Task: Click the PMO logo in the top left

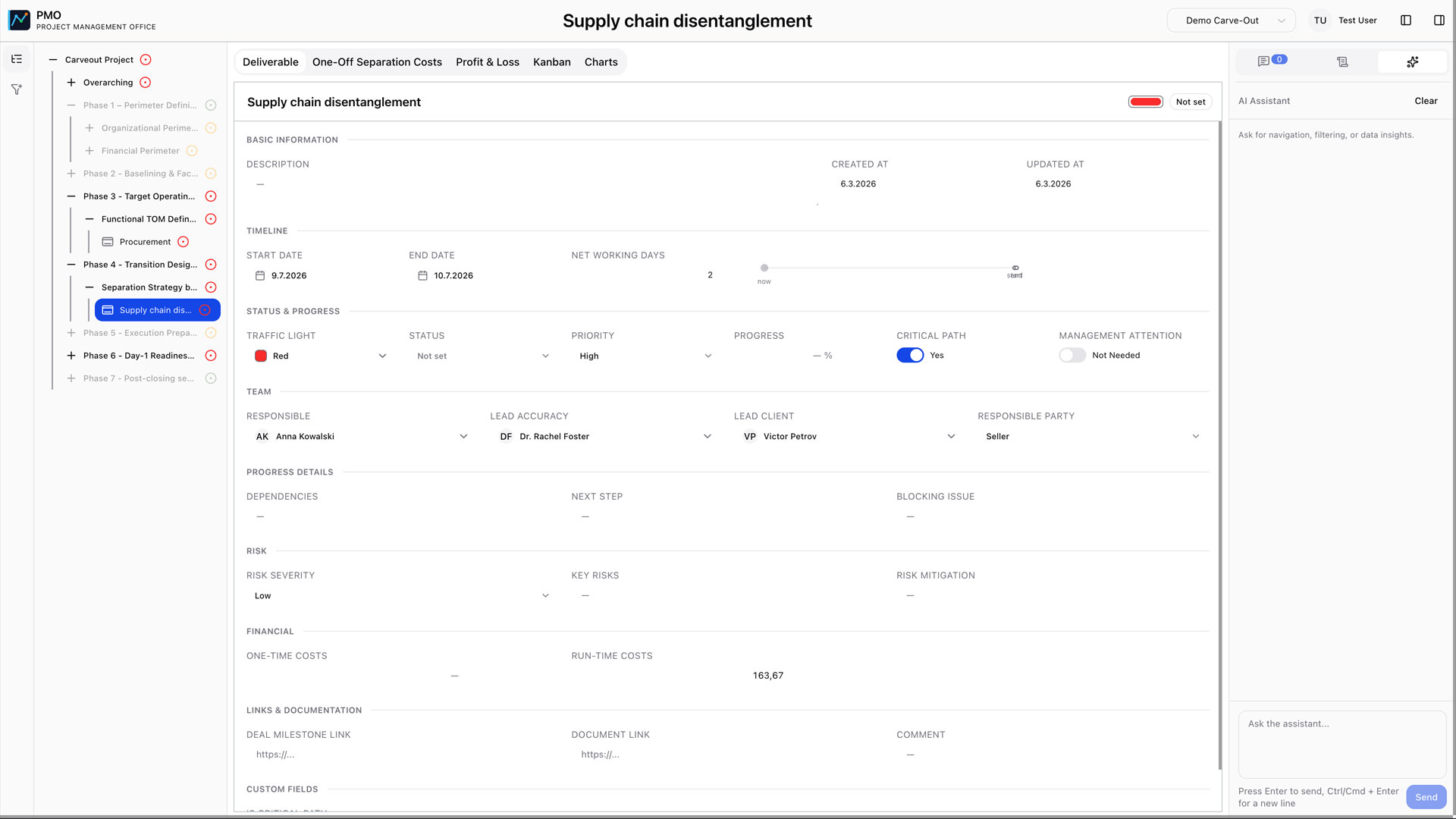Action: coord(19,20)
